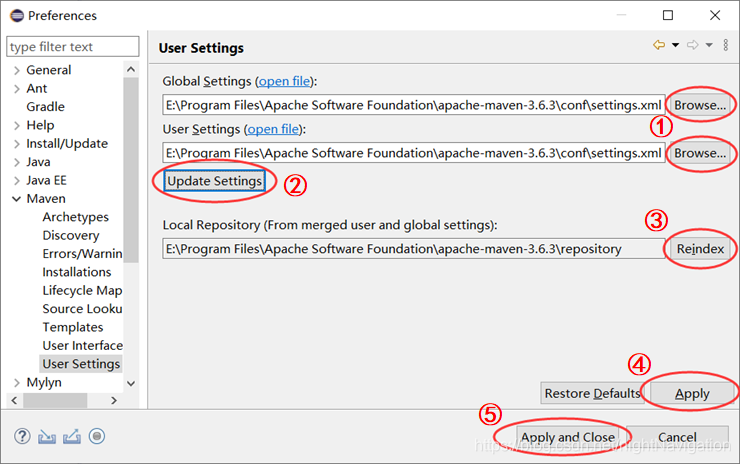Open the forward history dropdown arrow
The width and height of the screenshot is (740, 464).
[709, 45]
